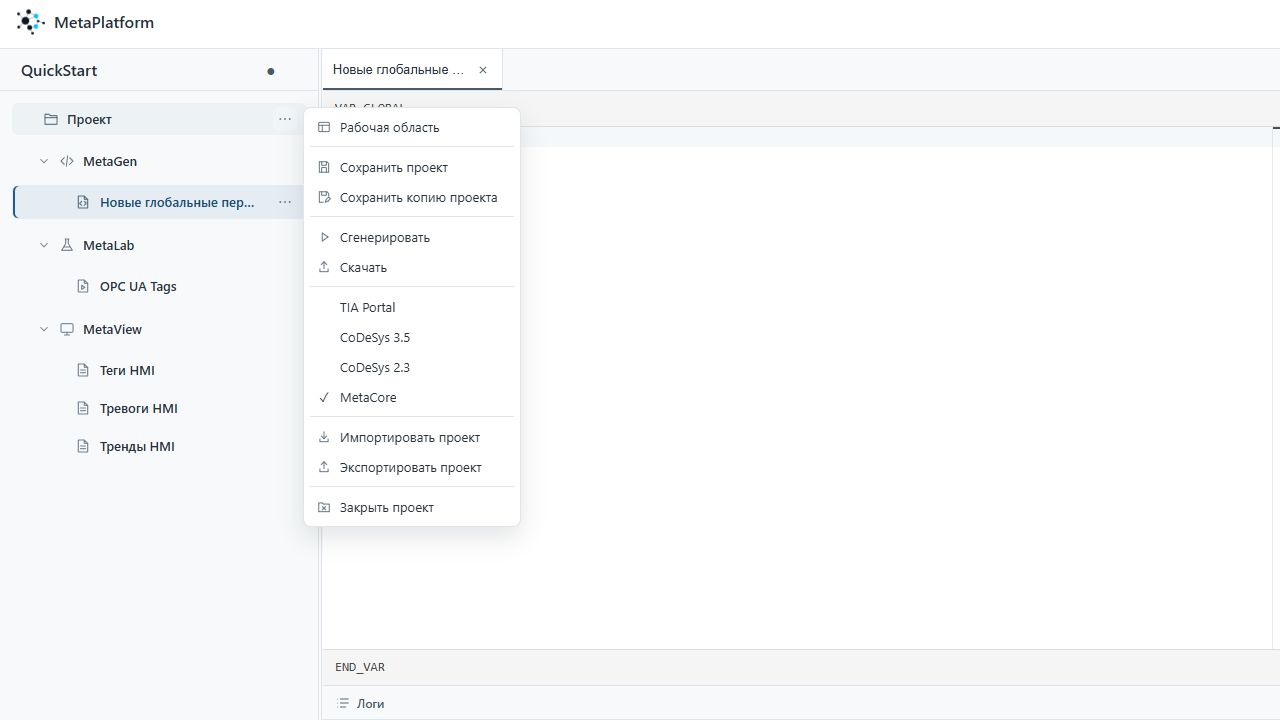
Task: Click the document icon of Тревоги HMI
Action: [x=83, y=408]
